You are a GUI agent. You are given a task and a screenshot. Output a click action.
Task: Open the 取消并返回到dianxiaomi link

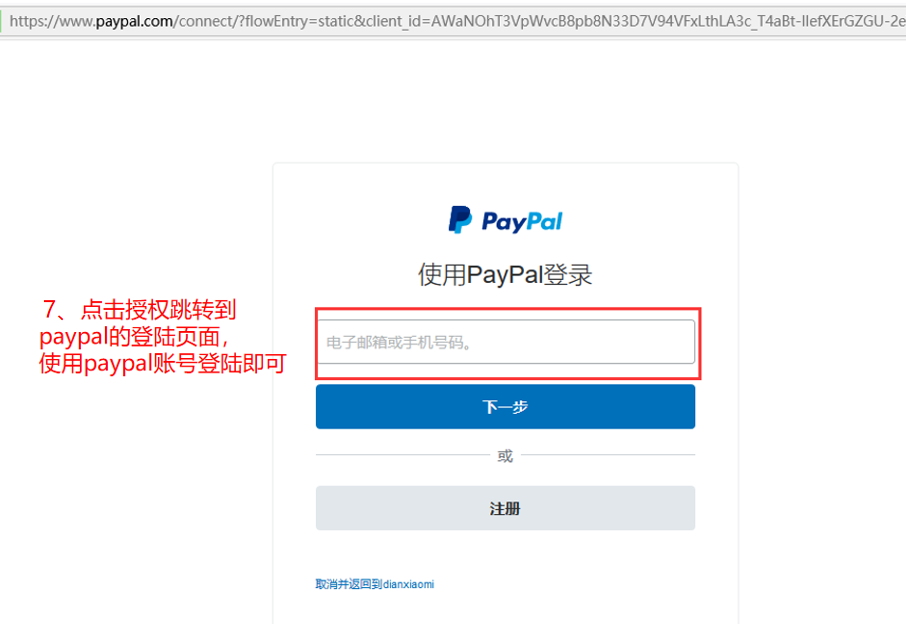pos(374,584)
